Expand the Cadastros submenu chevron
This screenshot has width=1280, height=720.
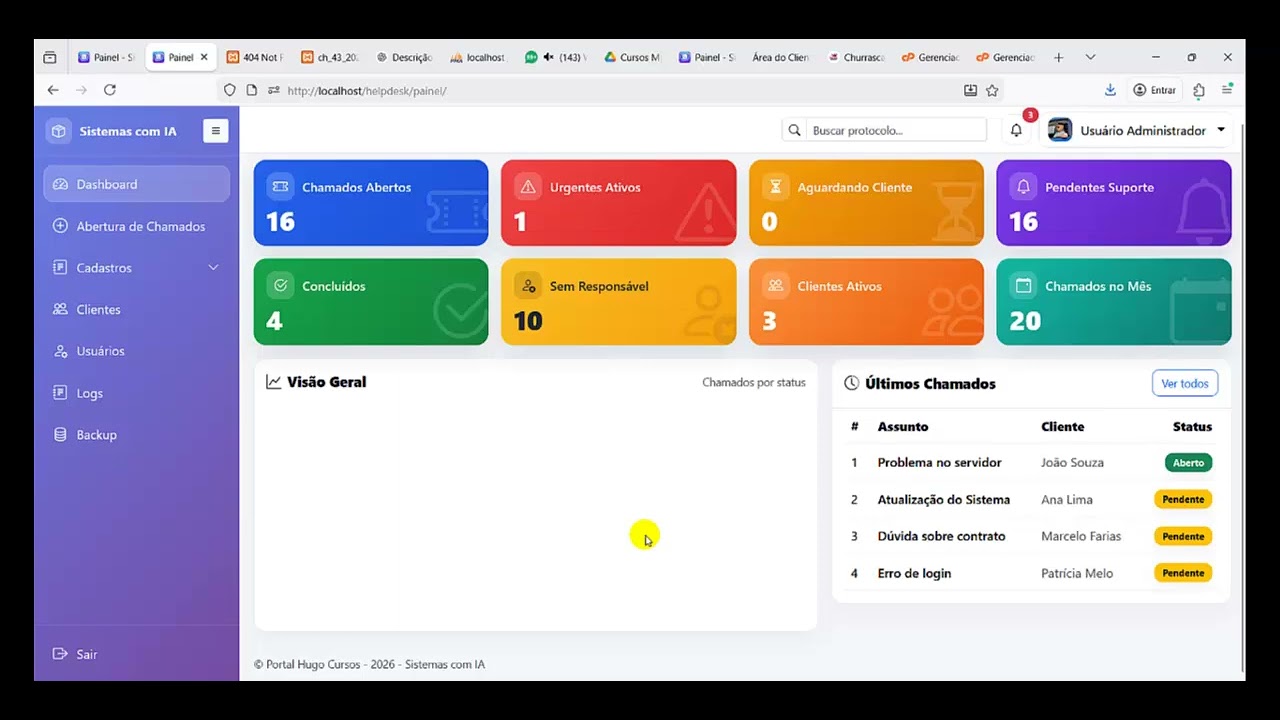pyautogui.click(x=213, y=268)
